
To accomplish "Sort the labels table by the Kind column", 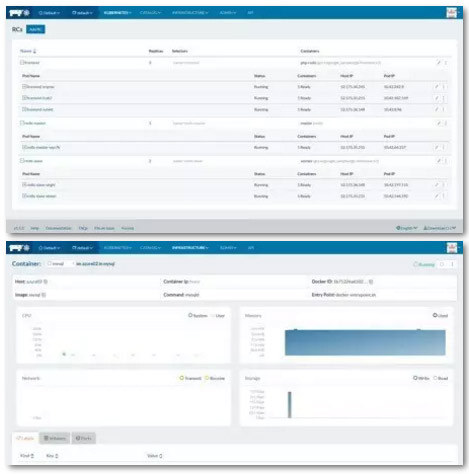I will [27, 456].
